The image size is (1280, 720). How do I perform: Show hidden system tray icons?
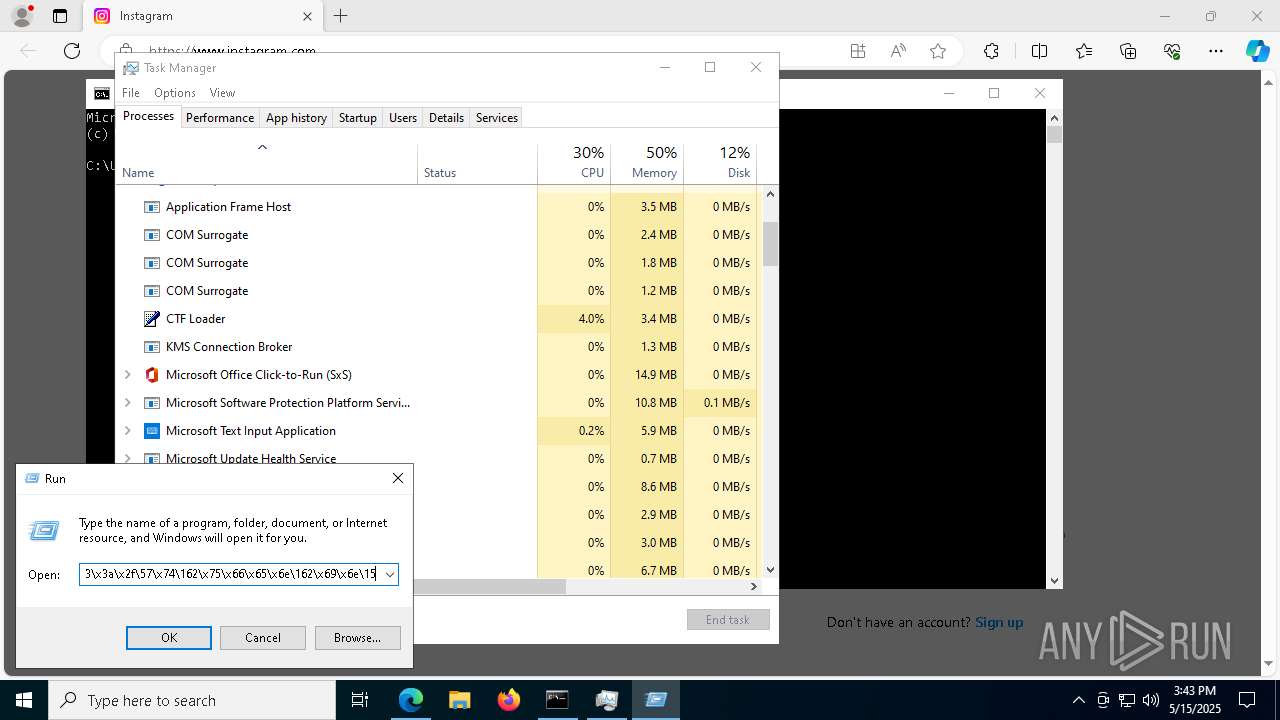click(1078, 700)
